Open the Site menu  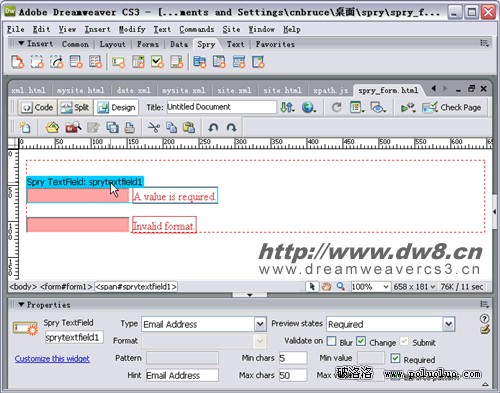tap(231, 29)
